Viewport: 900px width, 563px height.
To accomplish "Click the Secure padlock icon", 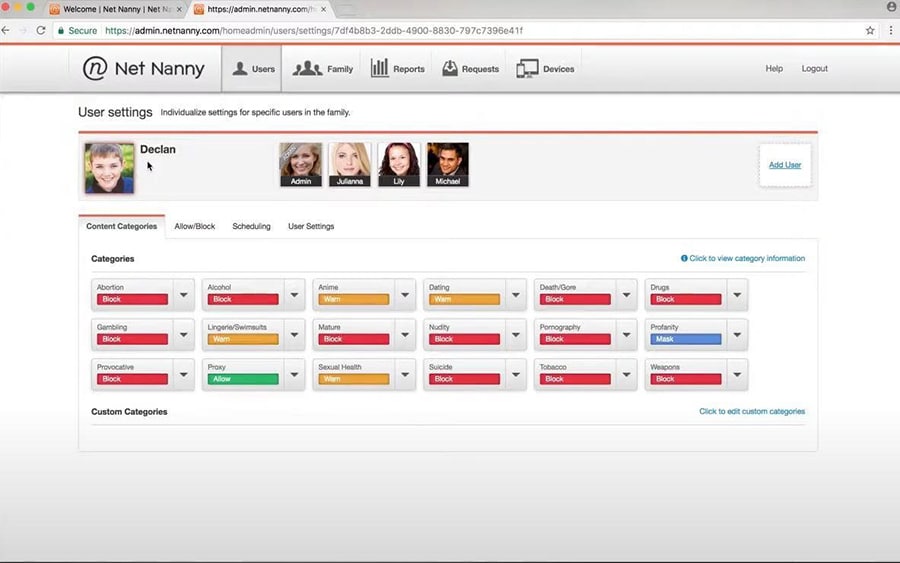I will tap(61, 30).
